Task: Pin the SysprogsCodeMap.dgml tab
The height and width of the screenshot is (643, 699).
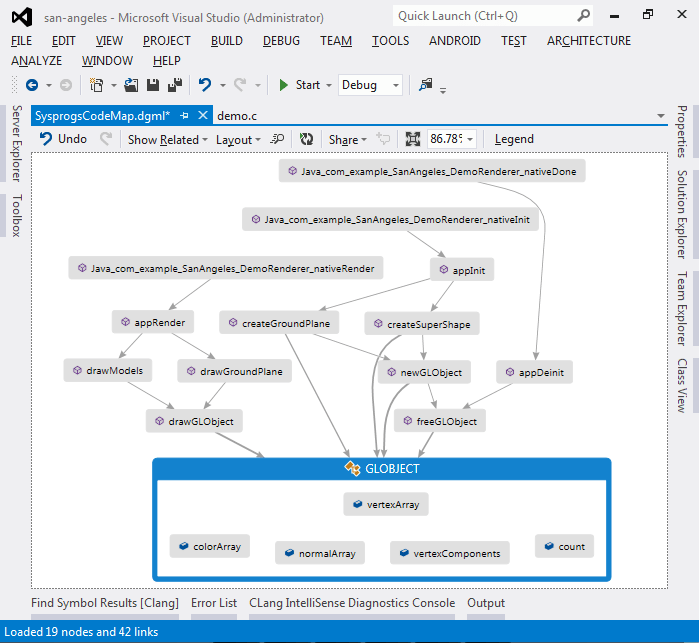Action: point(184,116)
